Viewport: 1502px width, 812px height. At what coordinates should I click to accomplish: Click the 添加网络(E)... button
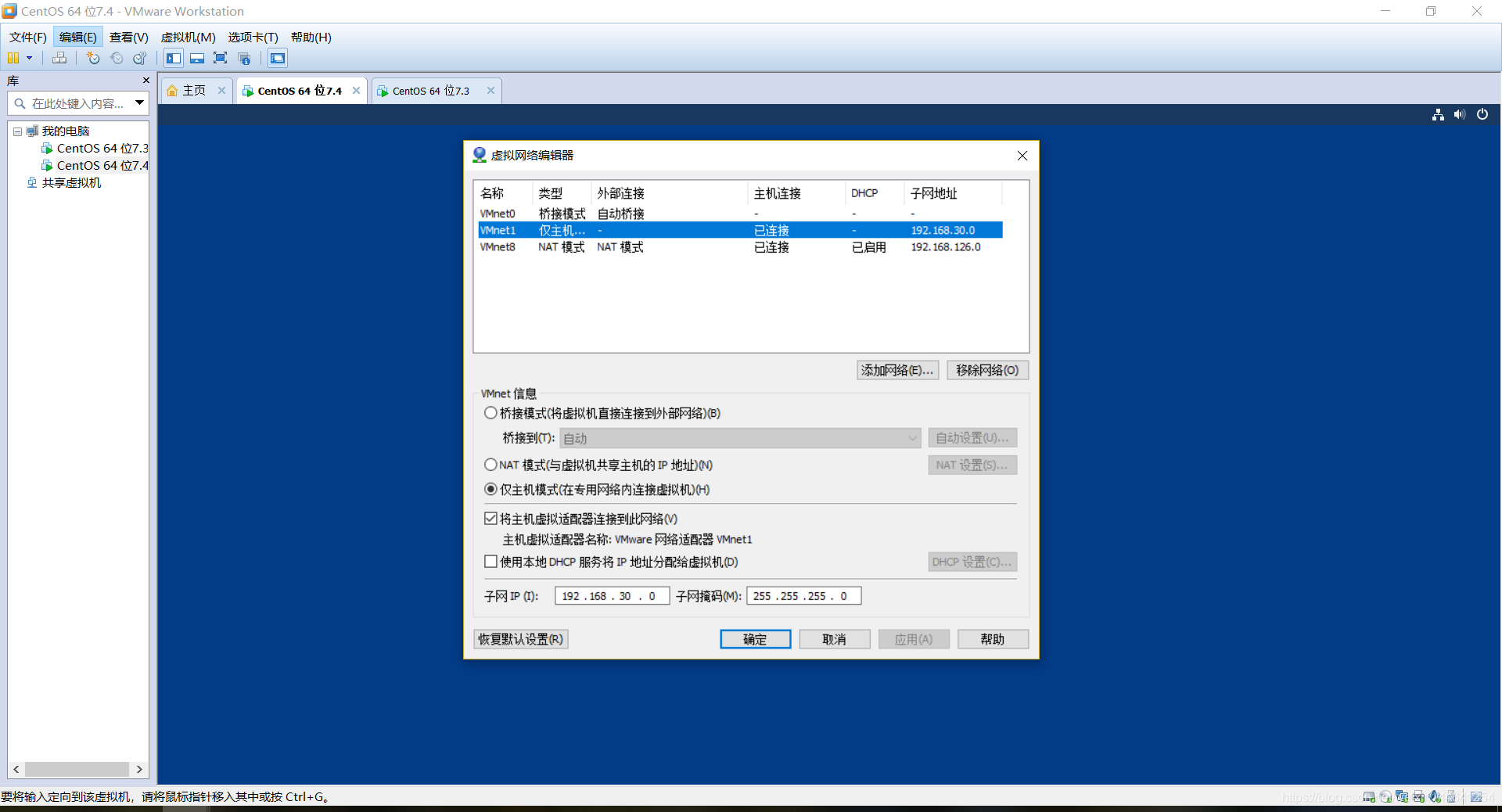tap(897, 370)
